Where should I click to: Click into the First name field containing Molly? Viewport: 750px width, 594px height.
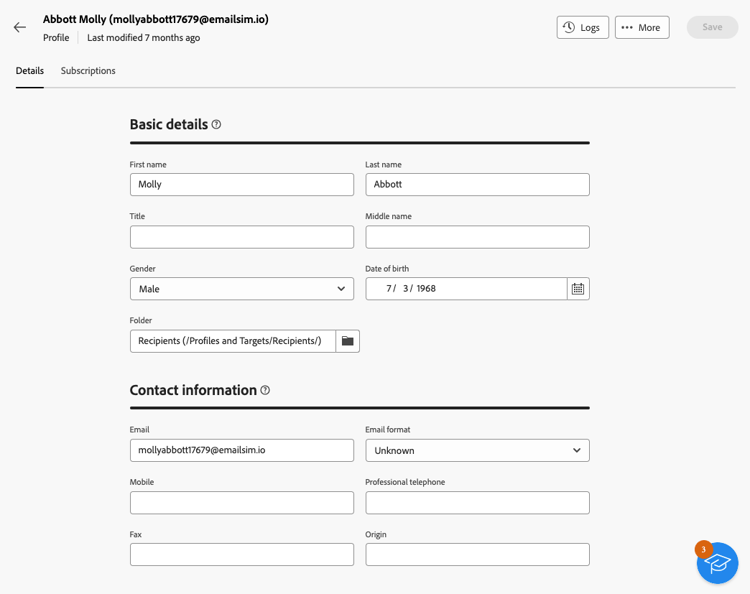242,185
